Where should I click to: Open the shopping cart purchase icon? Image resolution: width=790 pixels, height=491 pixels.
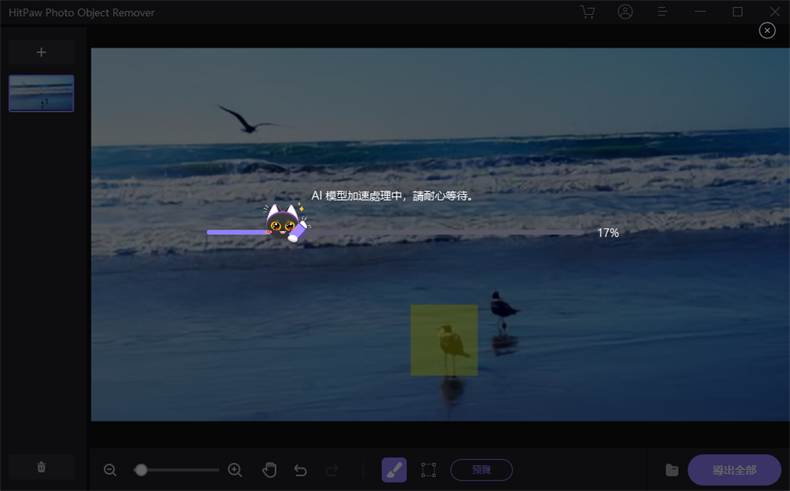pos(587,12)
